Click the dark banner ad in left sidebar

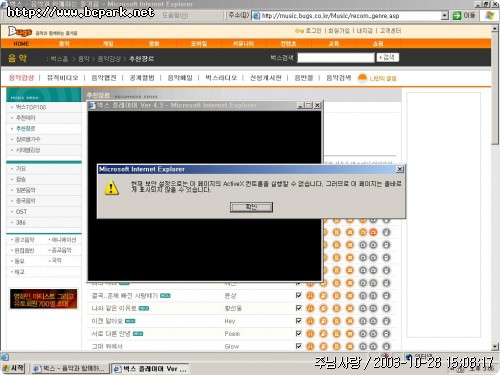click(x=44, y=299)
